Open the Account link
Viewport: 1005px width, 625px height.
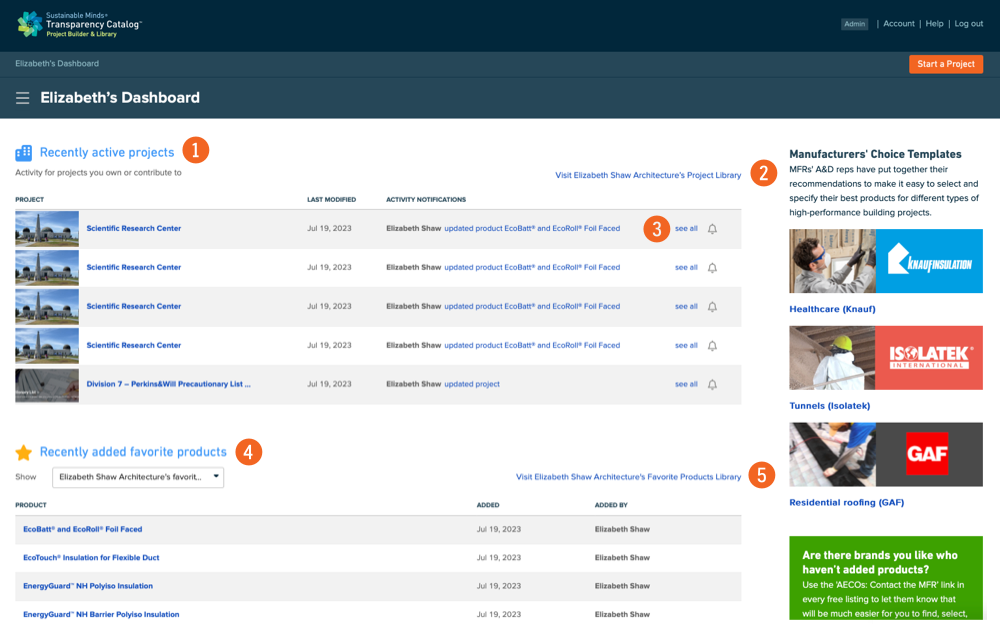coord(899,24)
